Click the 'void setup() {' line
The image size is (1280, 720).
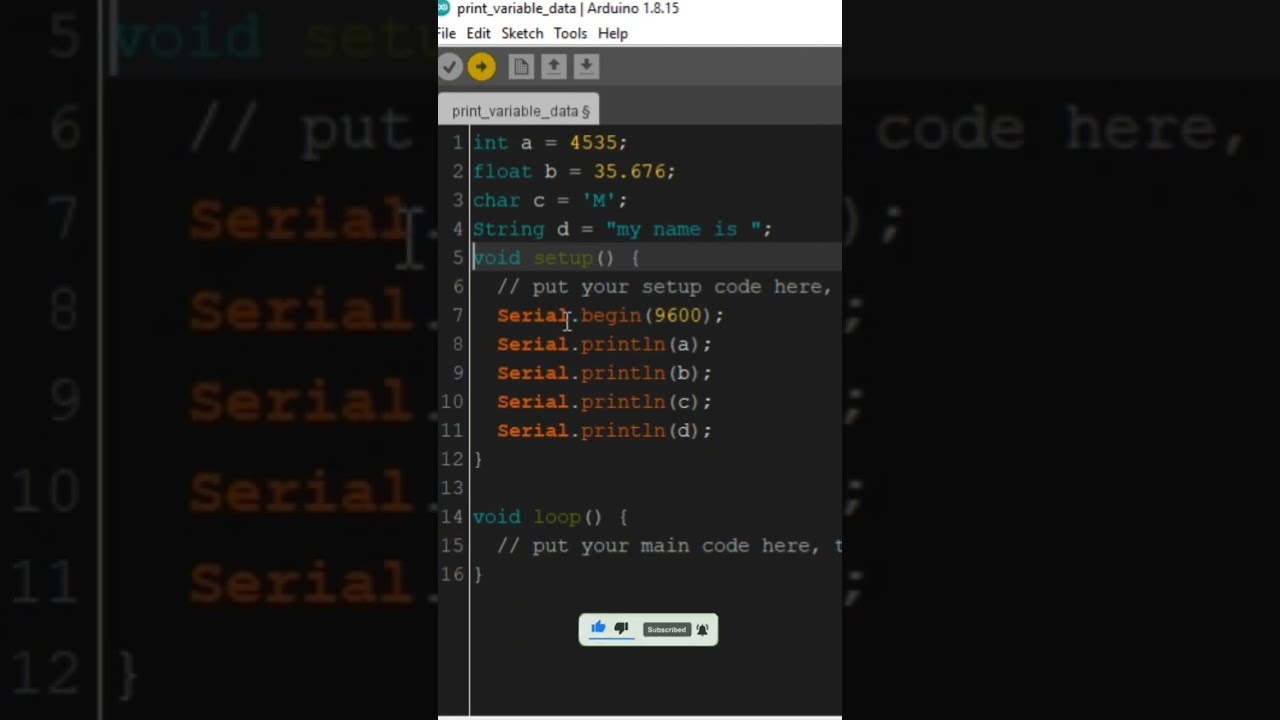pyautogui.click(x=556, y=258)
